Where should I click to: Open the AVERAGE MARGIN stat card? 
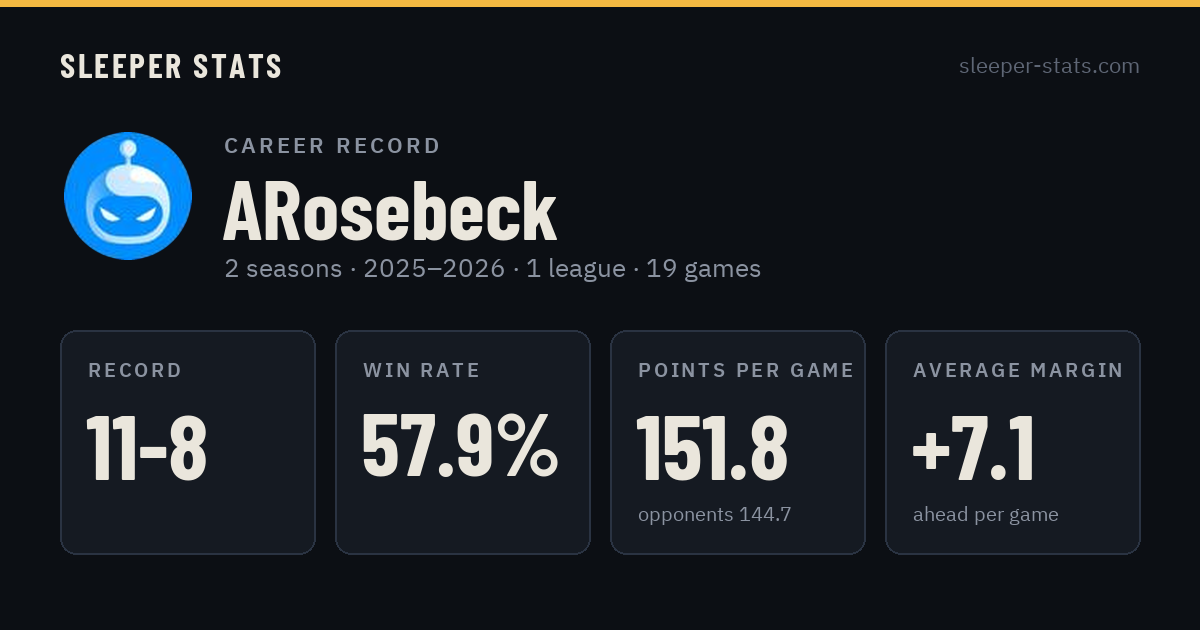tap(1013, 442)
